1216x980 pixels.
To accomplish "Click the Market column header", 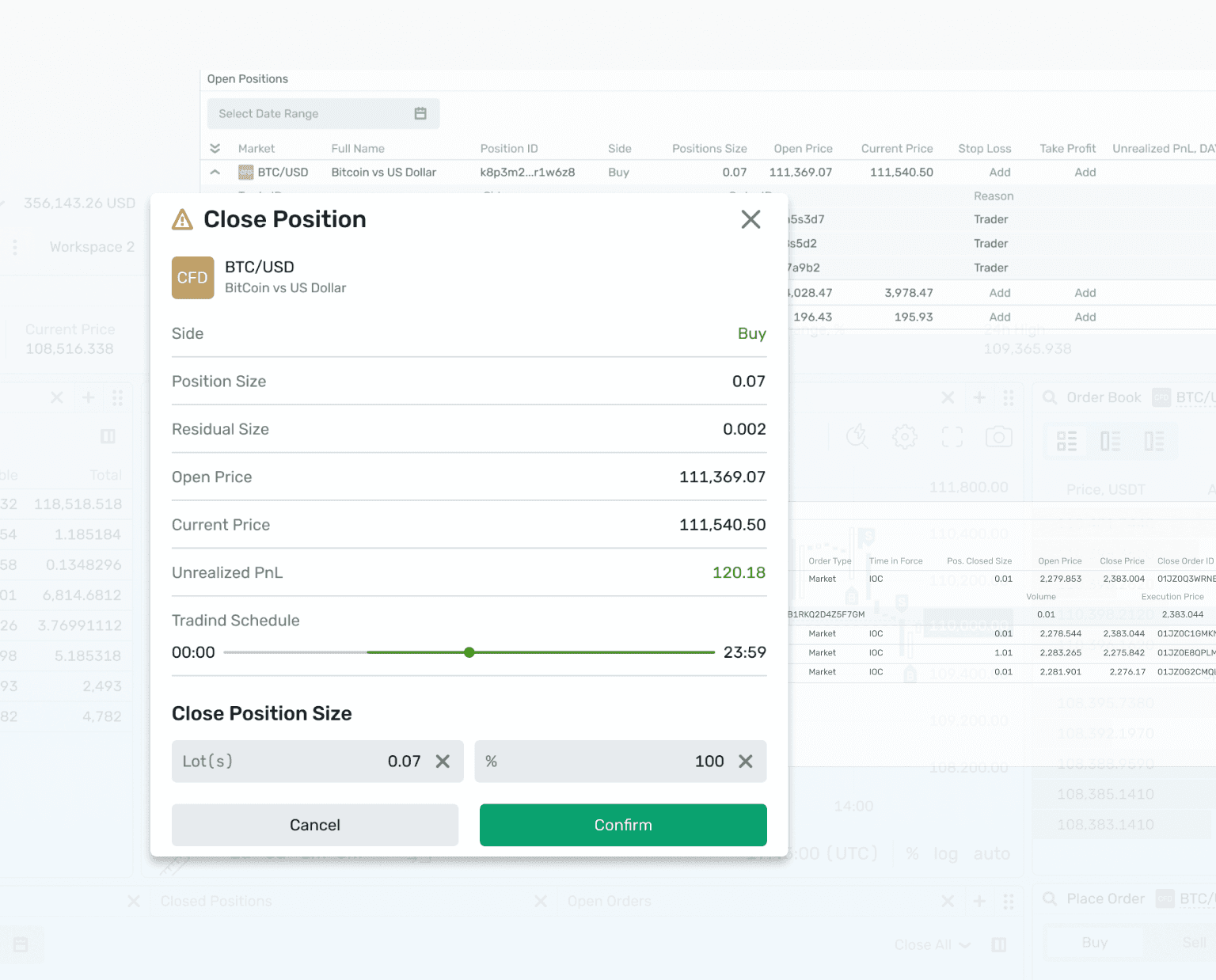I will [x=256, y=148].
